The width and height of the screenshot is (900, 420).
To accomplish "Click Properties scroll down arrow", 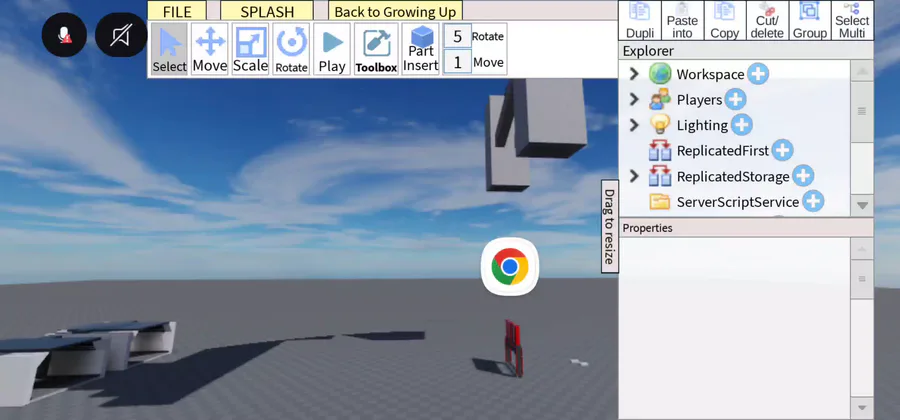I will (862, 407).
